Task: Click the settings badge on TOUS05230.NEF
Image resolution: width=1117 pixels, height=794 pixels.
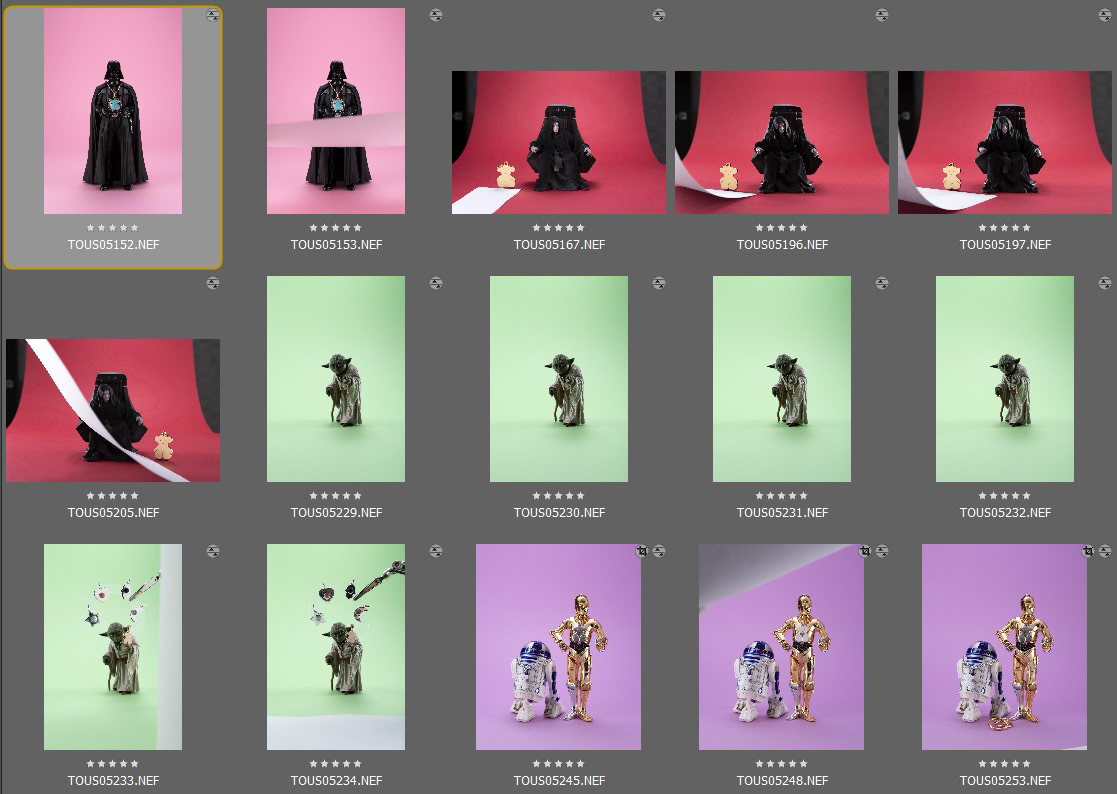Action: point(659,283)
